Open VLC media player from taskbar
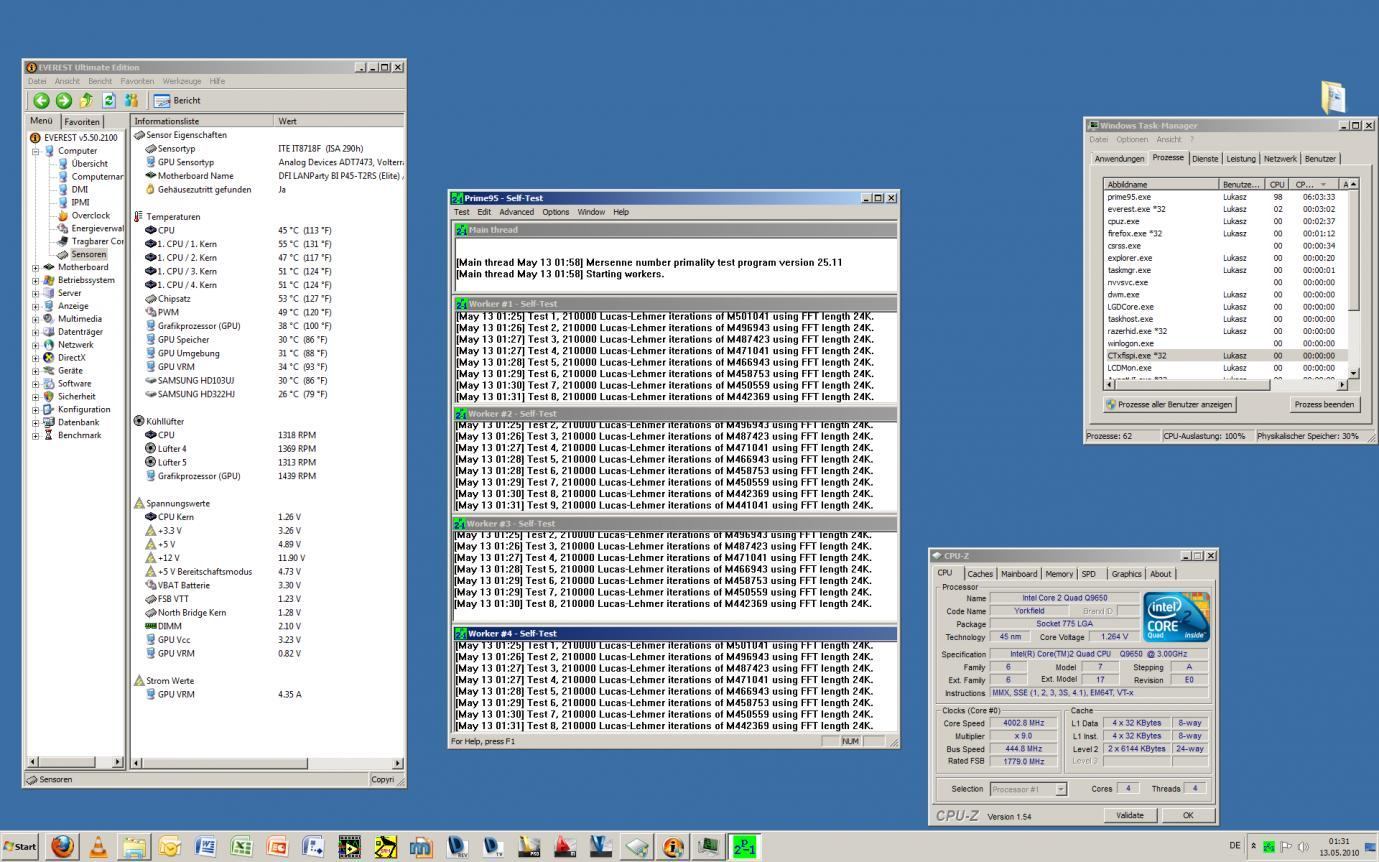1379x862 pixels. (98, 846)
